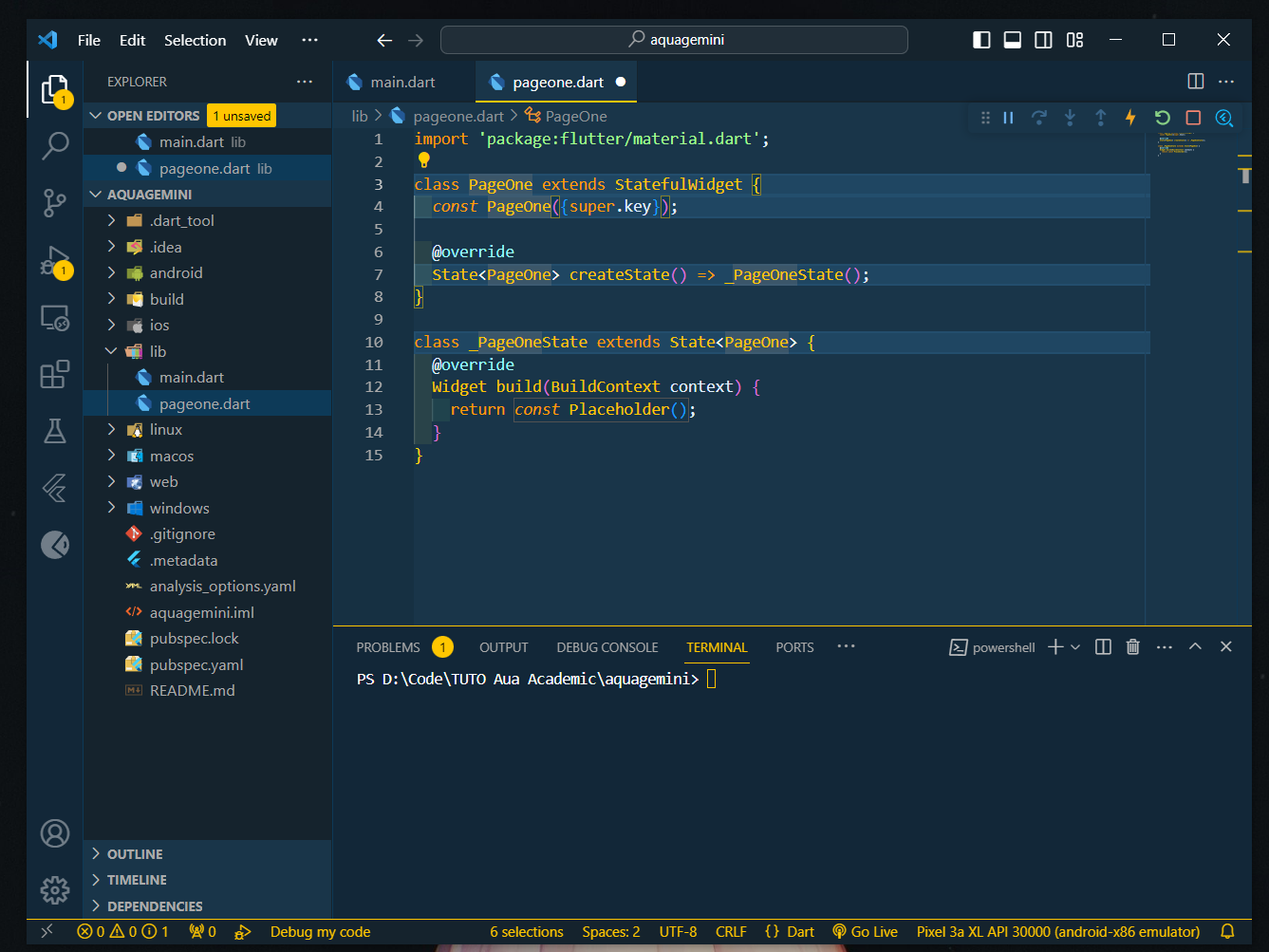The image size is (1269, 952).
Task: Open the File menu
Action: pos(89,40)
